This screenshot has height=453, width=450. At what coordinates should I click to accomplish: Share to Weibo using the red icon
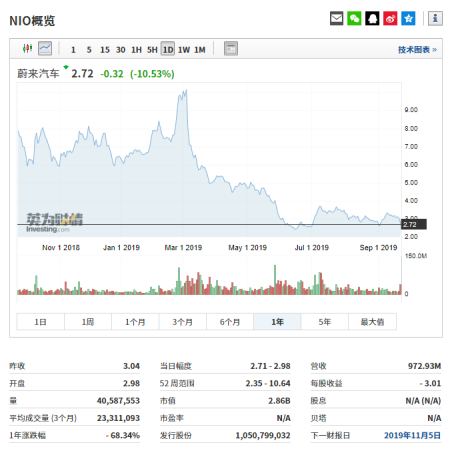[390, 18]
